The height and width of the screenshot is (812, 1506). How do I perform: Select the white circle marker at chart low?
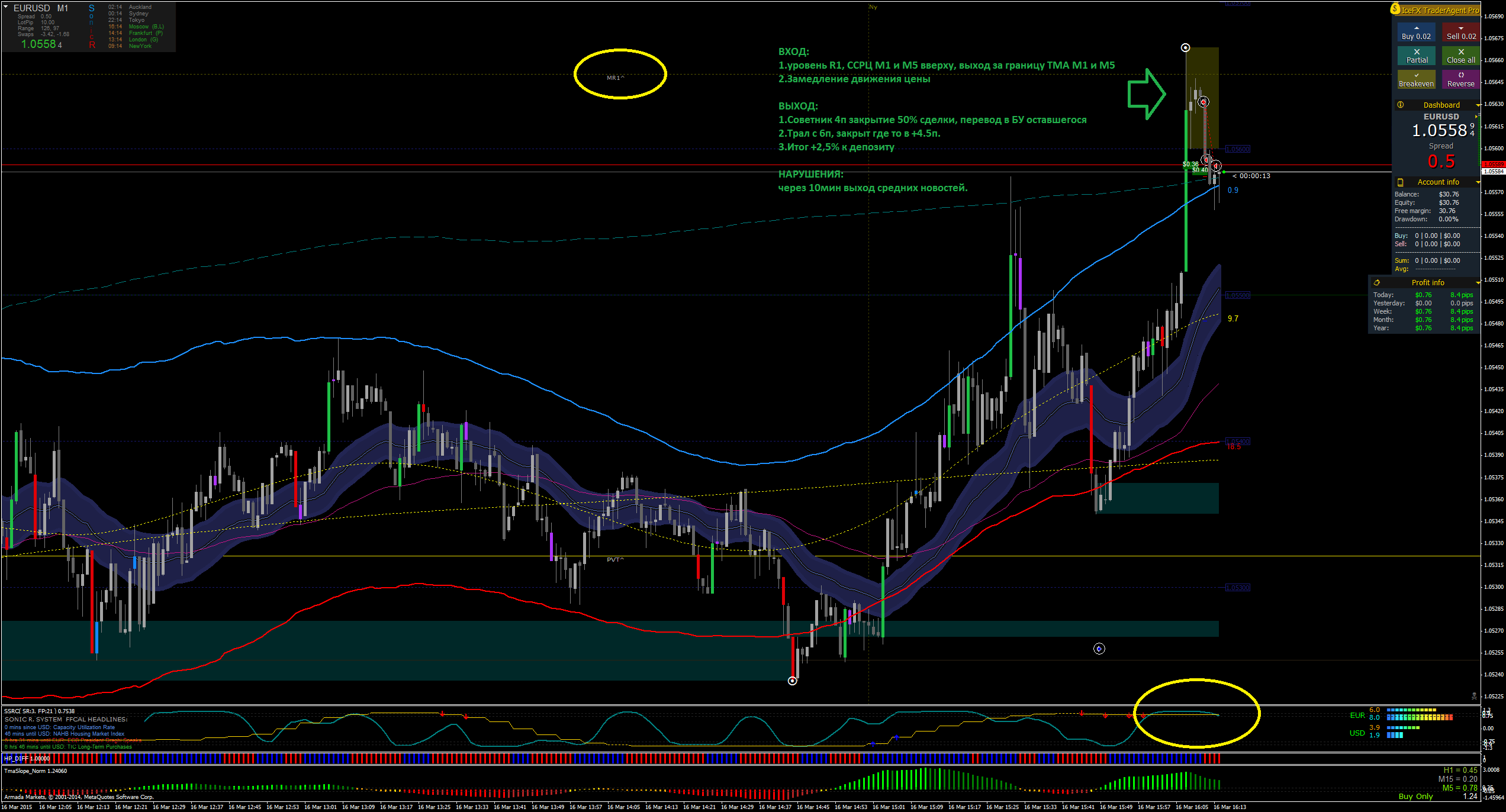point(793,681)
